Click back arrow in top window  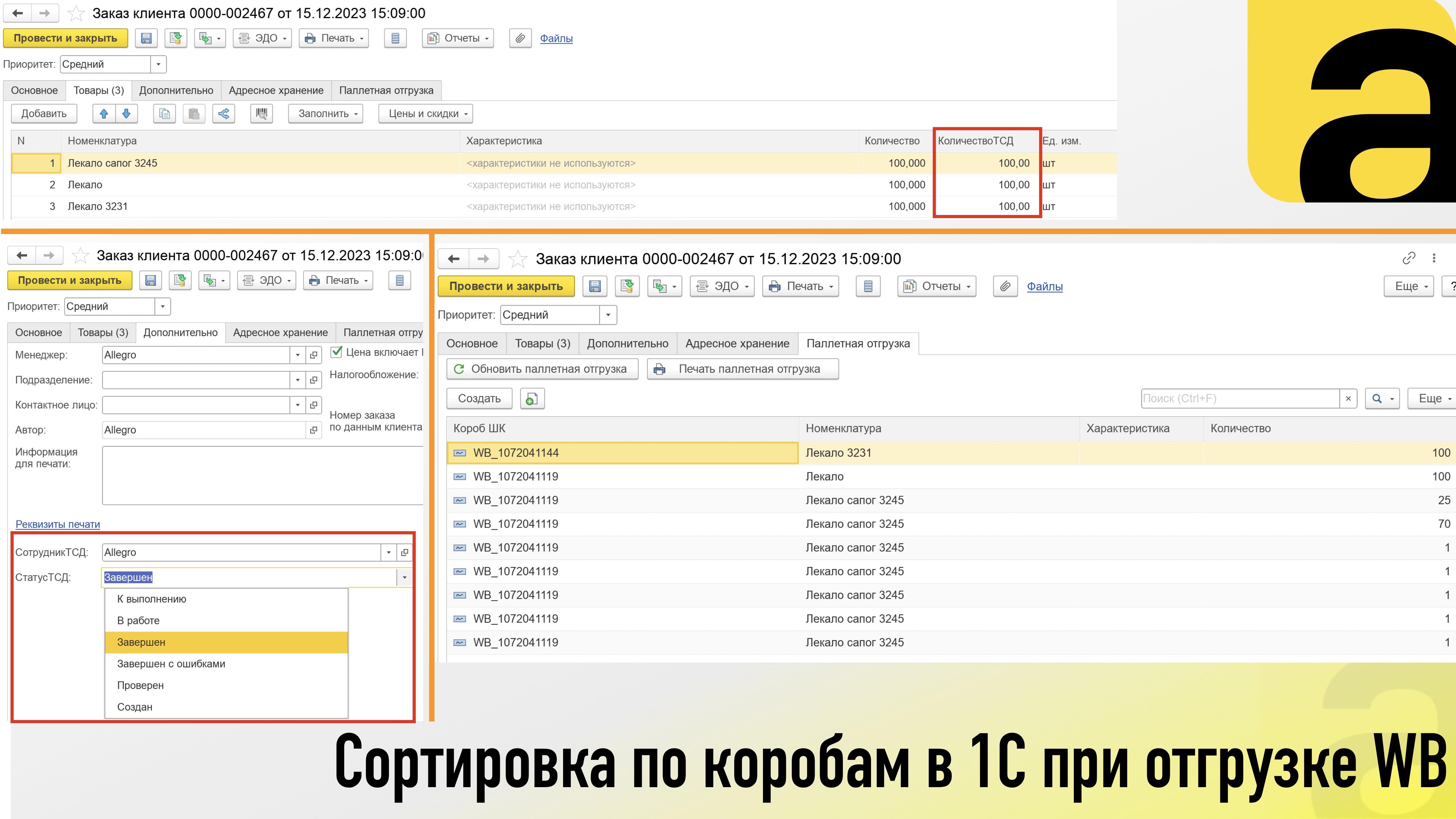point(18,13)
